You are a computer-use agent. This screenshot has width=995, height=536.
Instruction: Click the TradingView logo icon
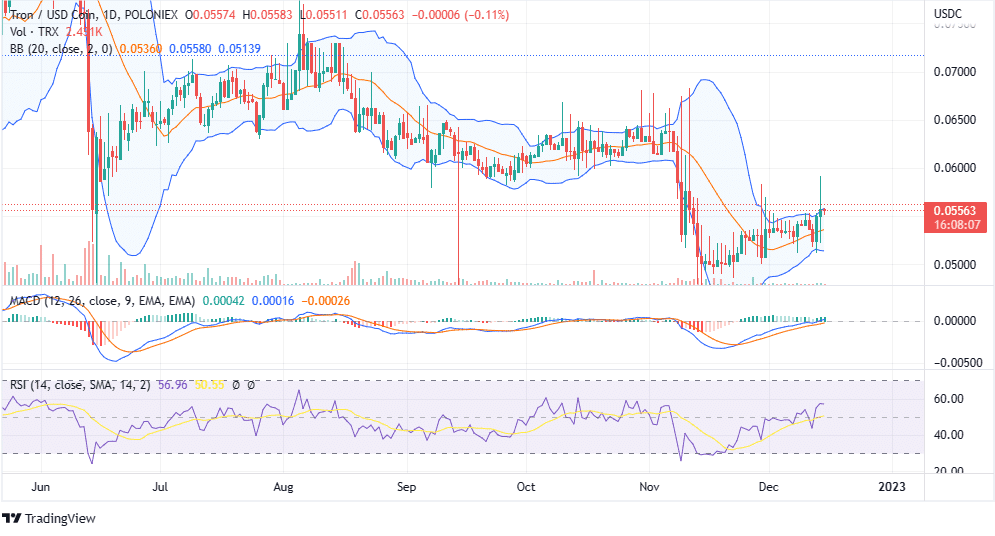tap(11, 518)
